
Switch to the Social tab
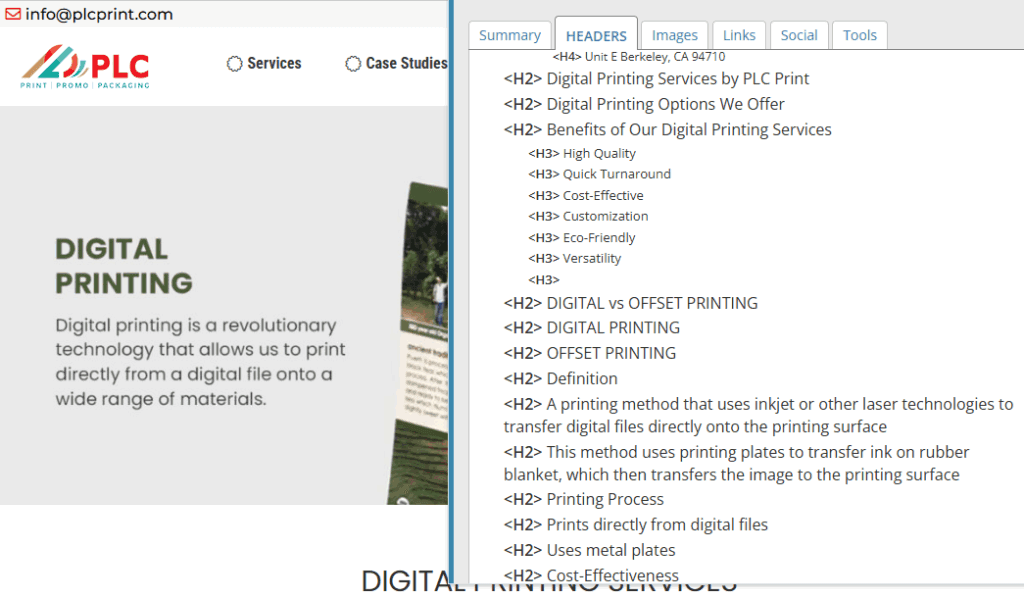(799, 34)
